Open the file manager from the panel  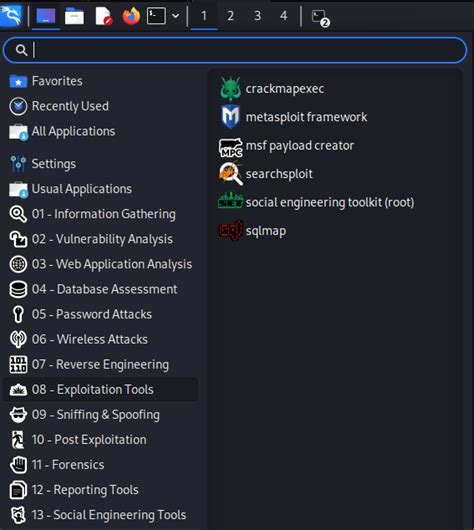coord(74,16)
